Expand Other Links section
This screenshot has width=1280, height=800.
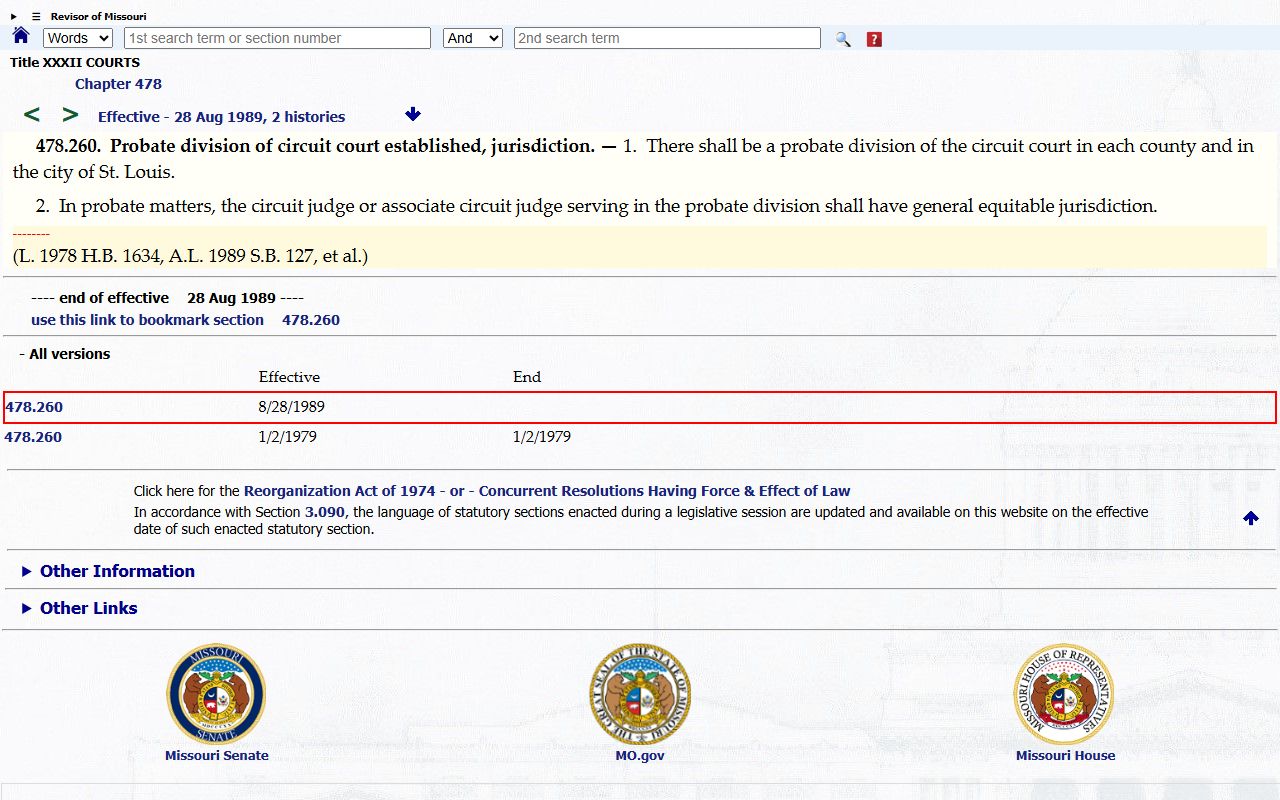pyautogui.click(x=79, y=608)
